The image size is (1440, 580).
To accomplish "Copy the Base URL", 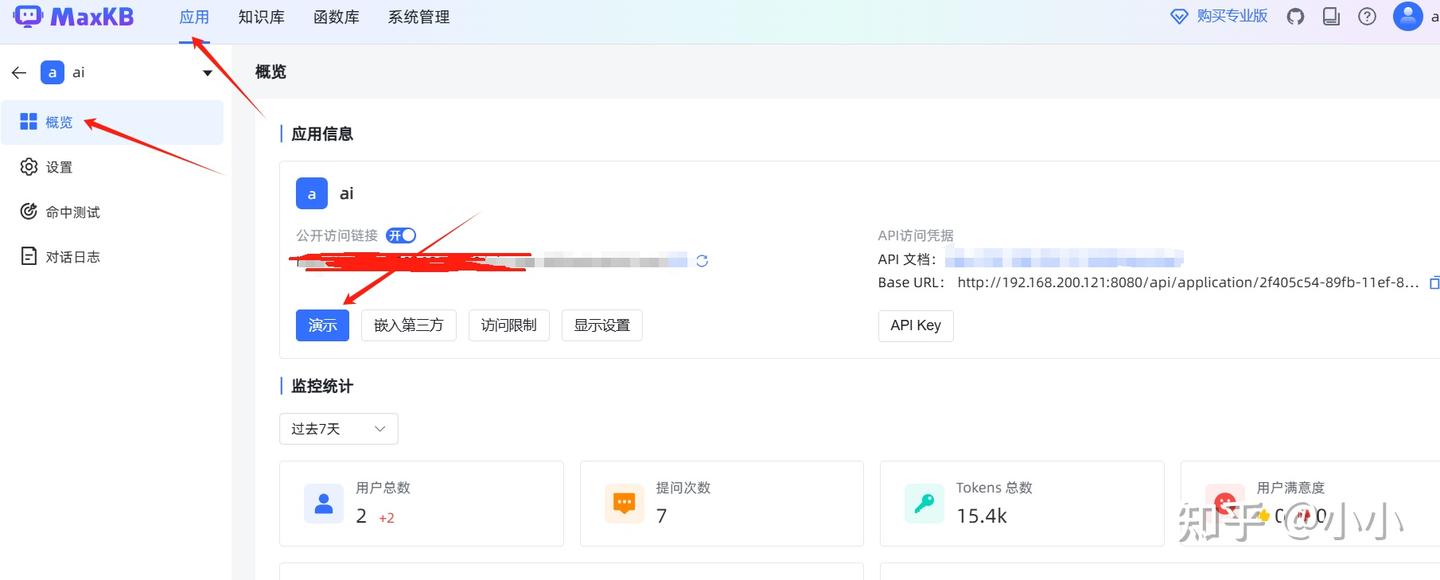I will pyautogui.click(x=1434, y=283).
